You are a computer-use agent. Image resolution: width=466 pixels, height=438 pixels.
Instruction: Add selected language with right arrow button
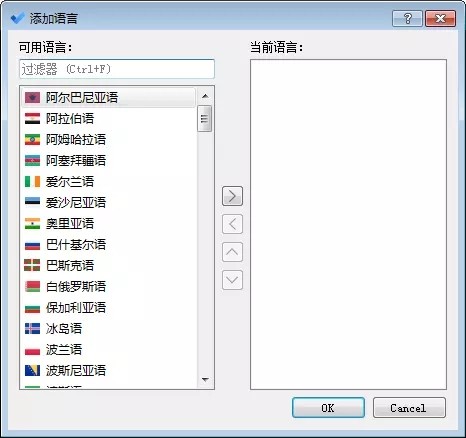pos(232,196)
